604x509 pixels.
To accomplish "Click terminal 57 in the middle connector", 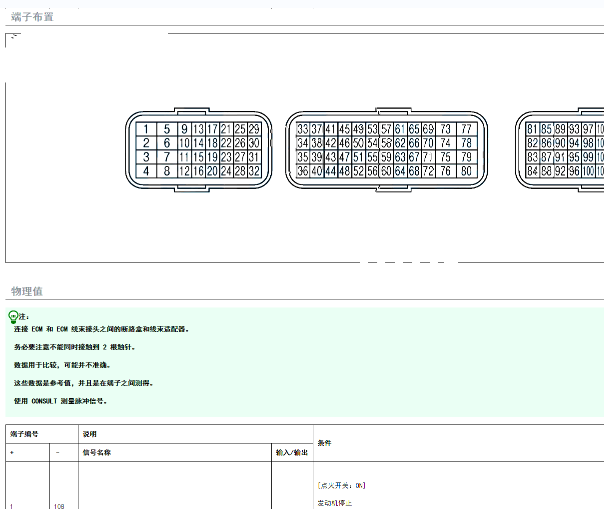I will [386, 129].
